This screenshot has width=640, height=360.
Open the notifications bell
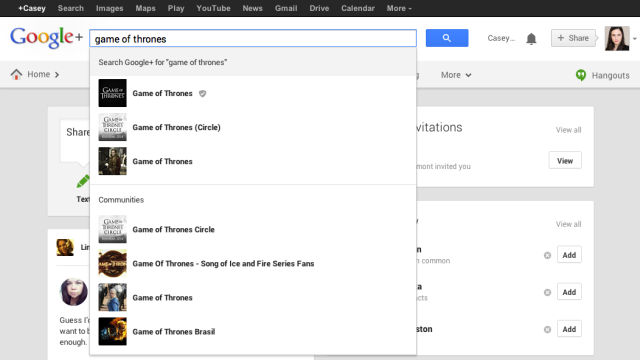pyautogui.click(x=531, y=39)
